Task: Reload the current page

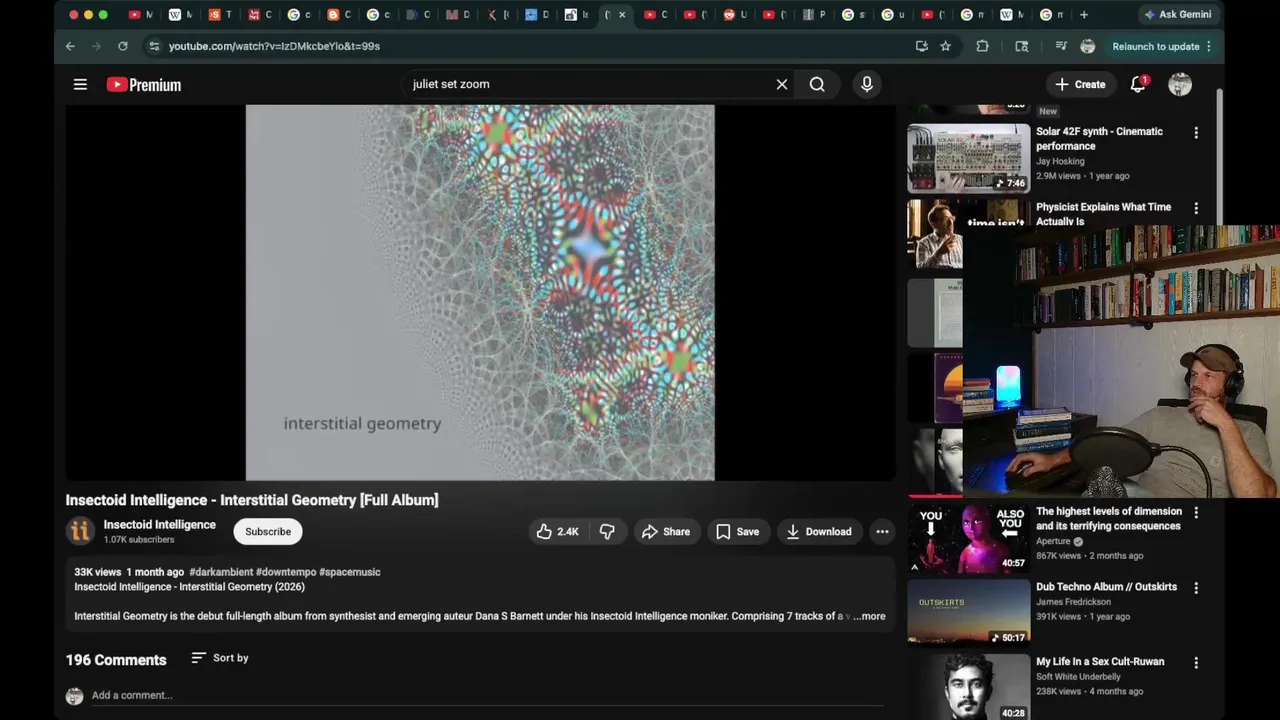Action: tap(122, 46)
